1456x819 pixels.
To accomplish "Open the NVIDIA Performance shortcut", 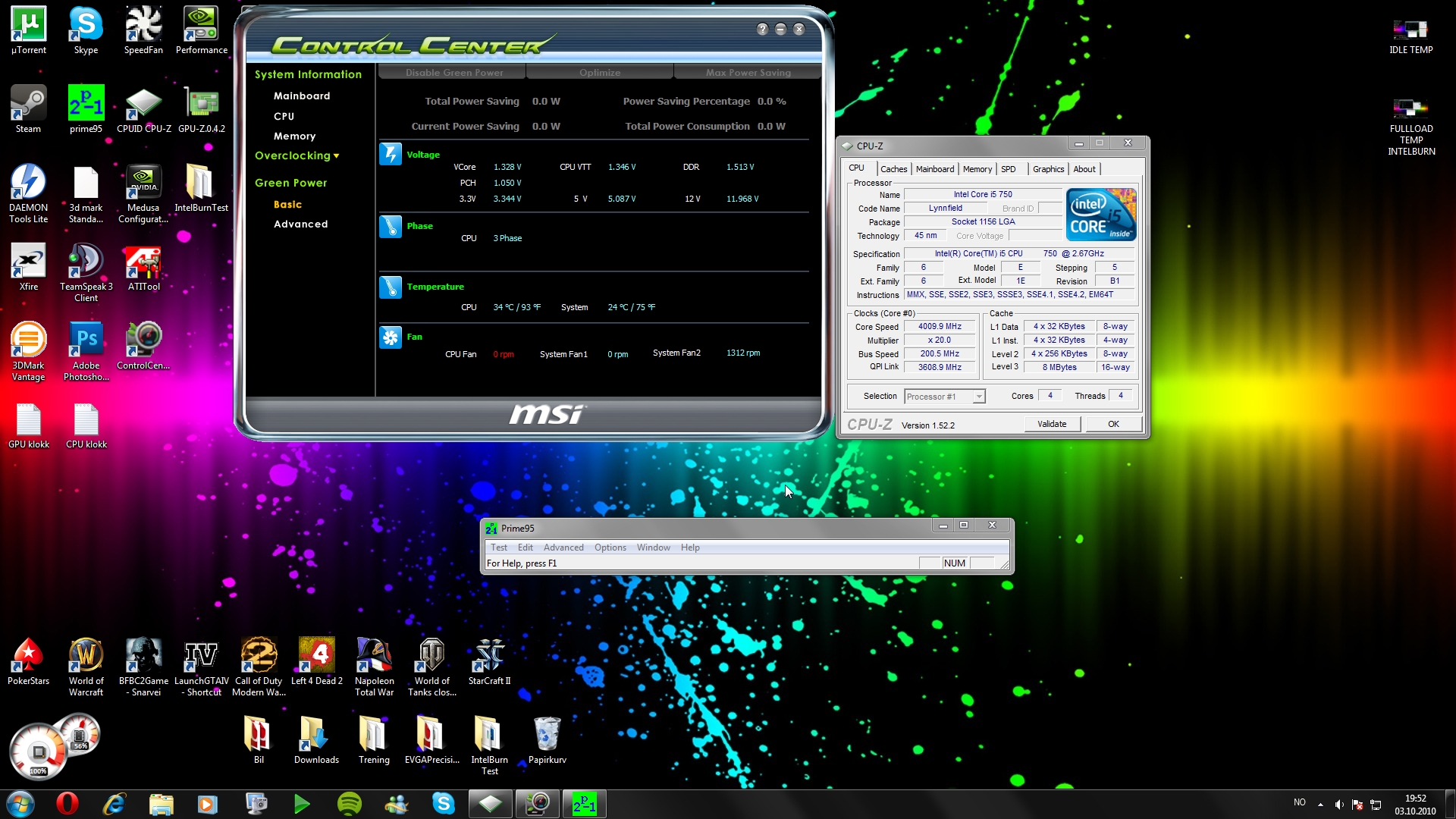I will 201,30.
